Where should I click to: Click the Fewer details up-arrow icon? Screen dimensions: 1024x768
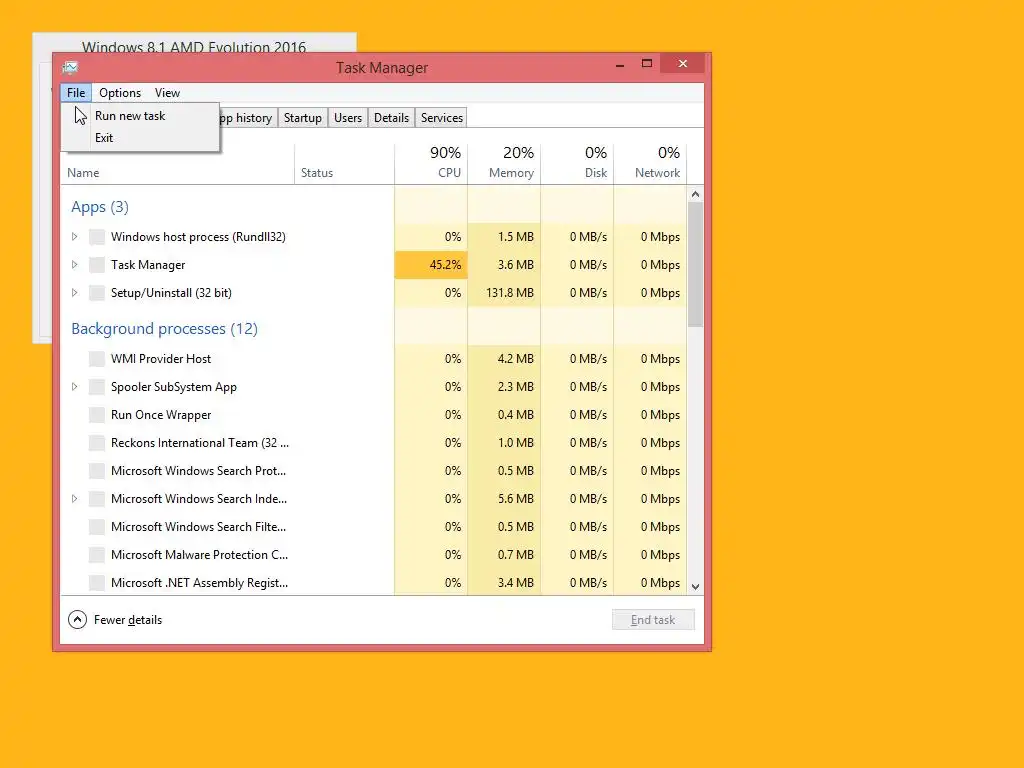pos(77,620)
